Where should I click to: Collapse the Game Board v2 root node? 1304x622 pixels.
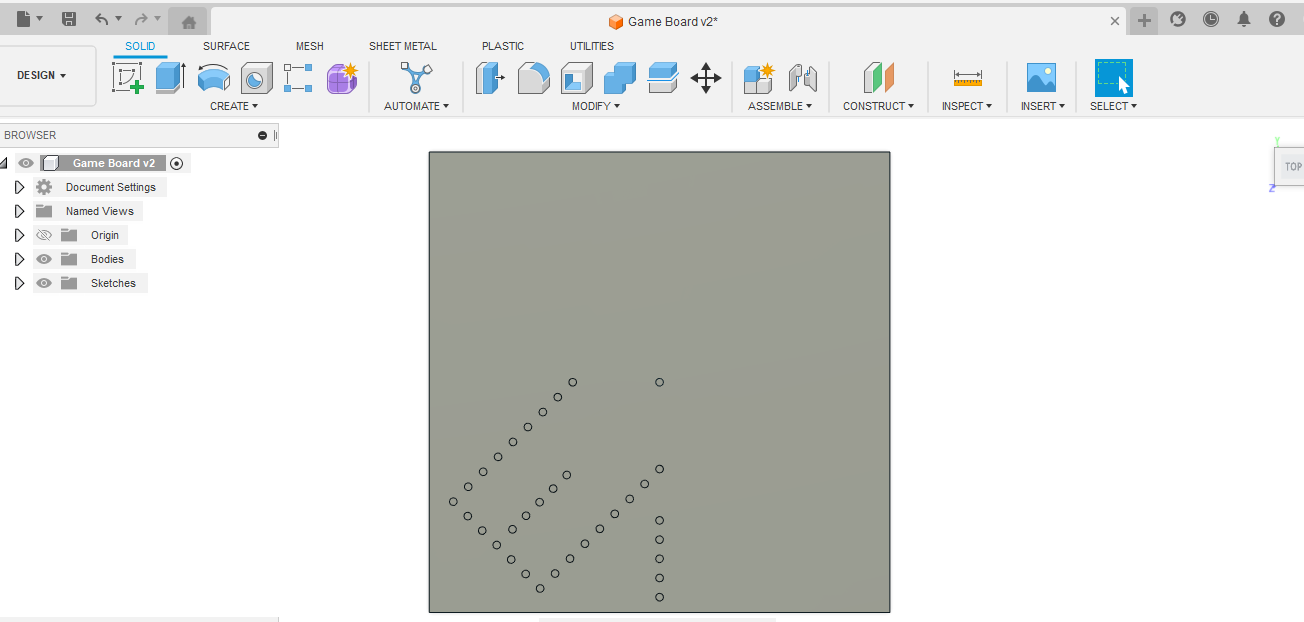click(4, 163)
